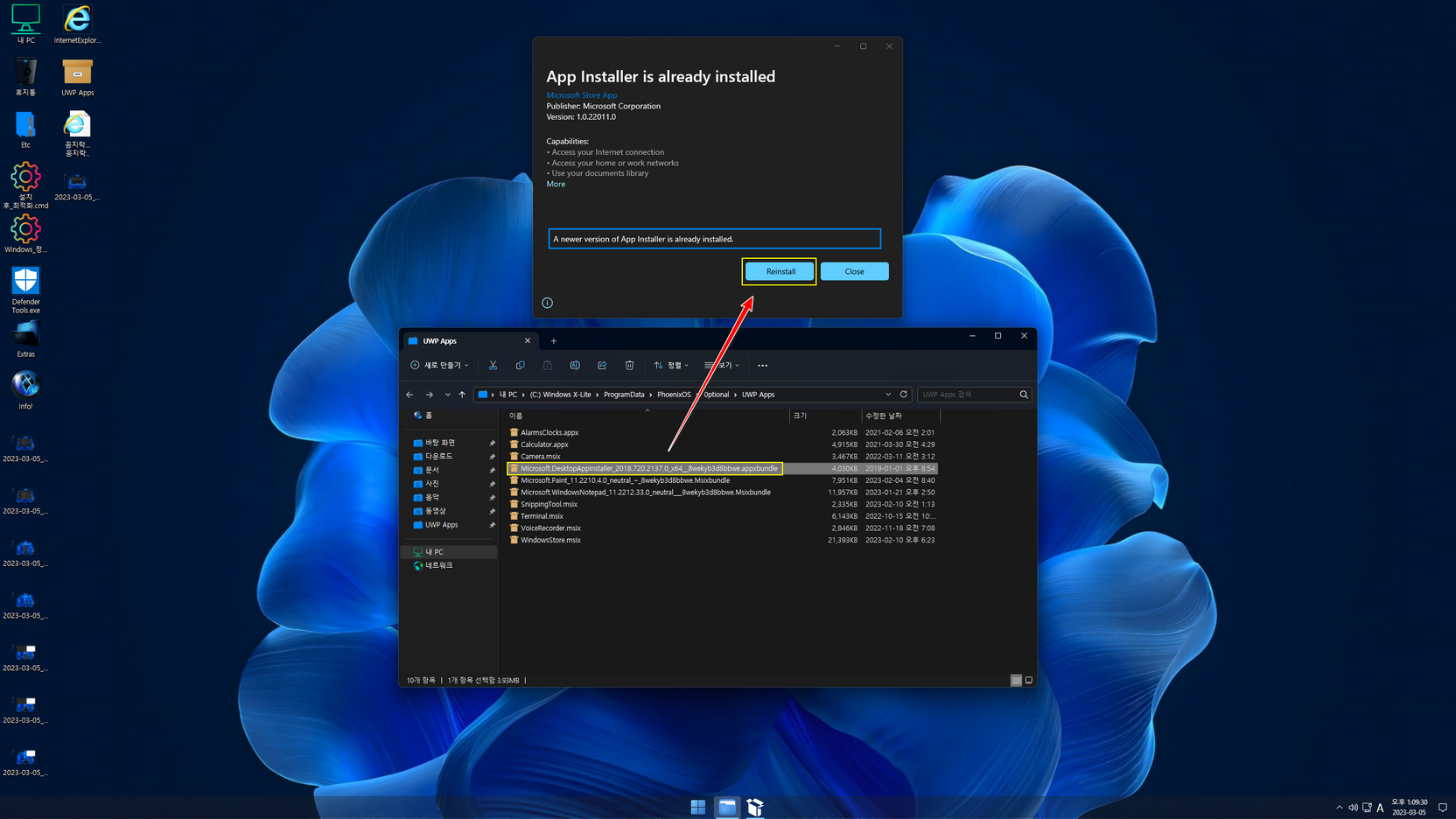Go forward with the Explorer forward arrow
This screenshot has width=1456, height=819.
click(429, 395)
